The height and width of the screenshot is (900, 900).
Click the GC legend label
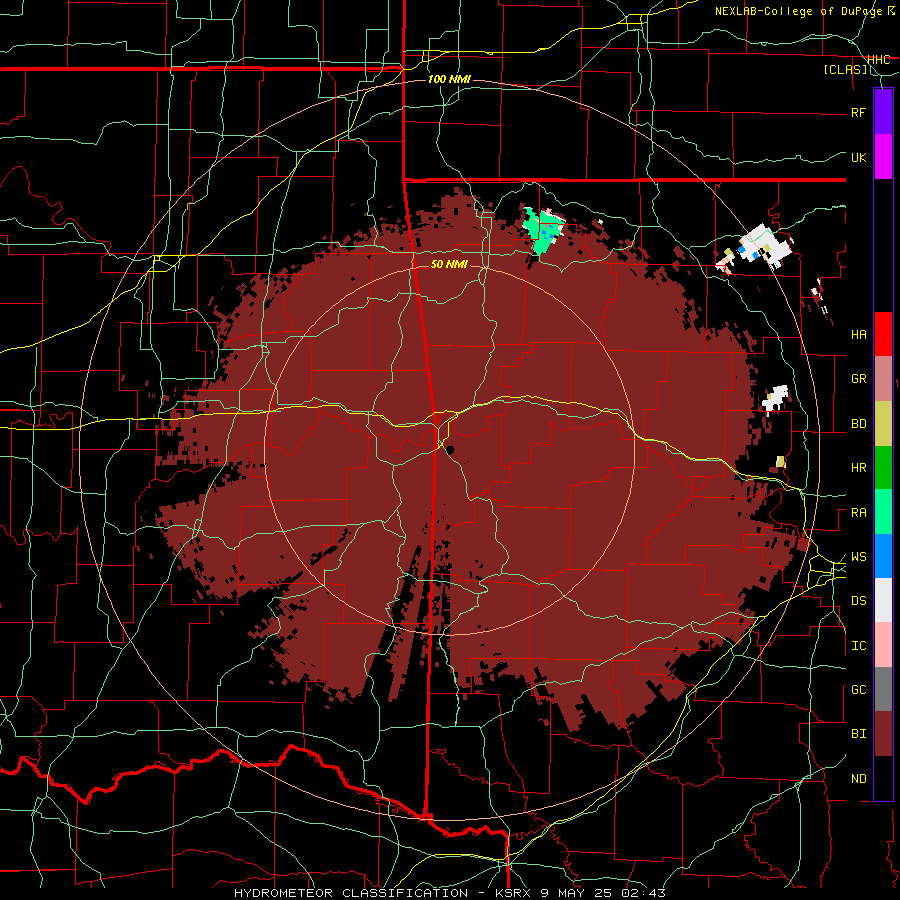tap(858, 690)
